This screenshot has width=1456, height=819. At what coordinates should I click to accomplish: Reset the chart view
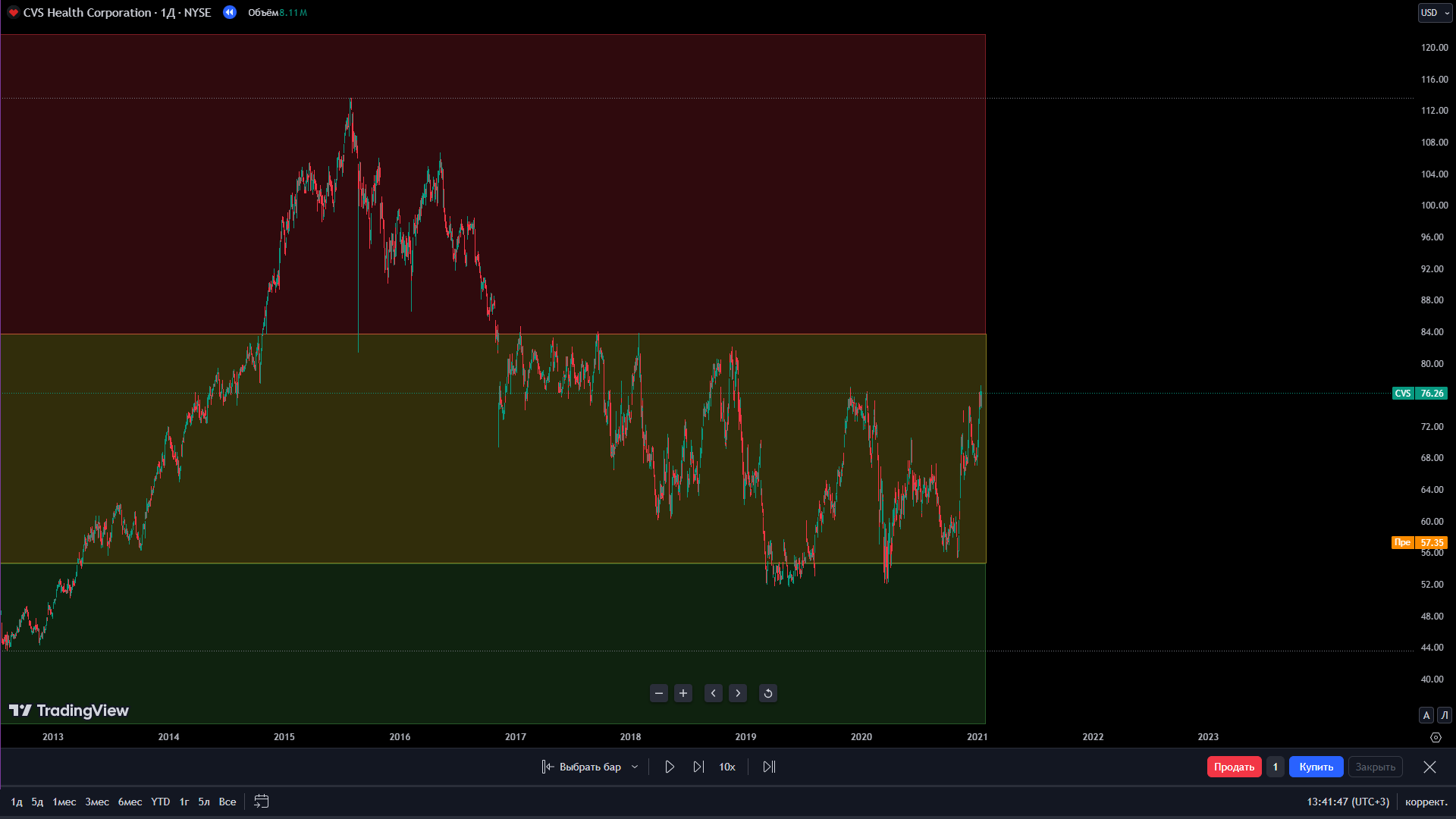pyautogui.click(x=768, y=693)
